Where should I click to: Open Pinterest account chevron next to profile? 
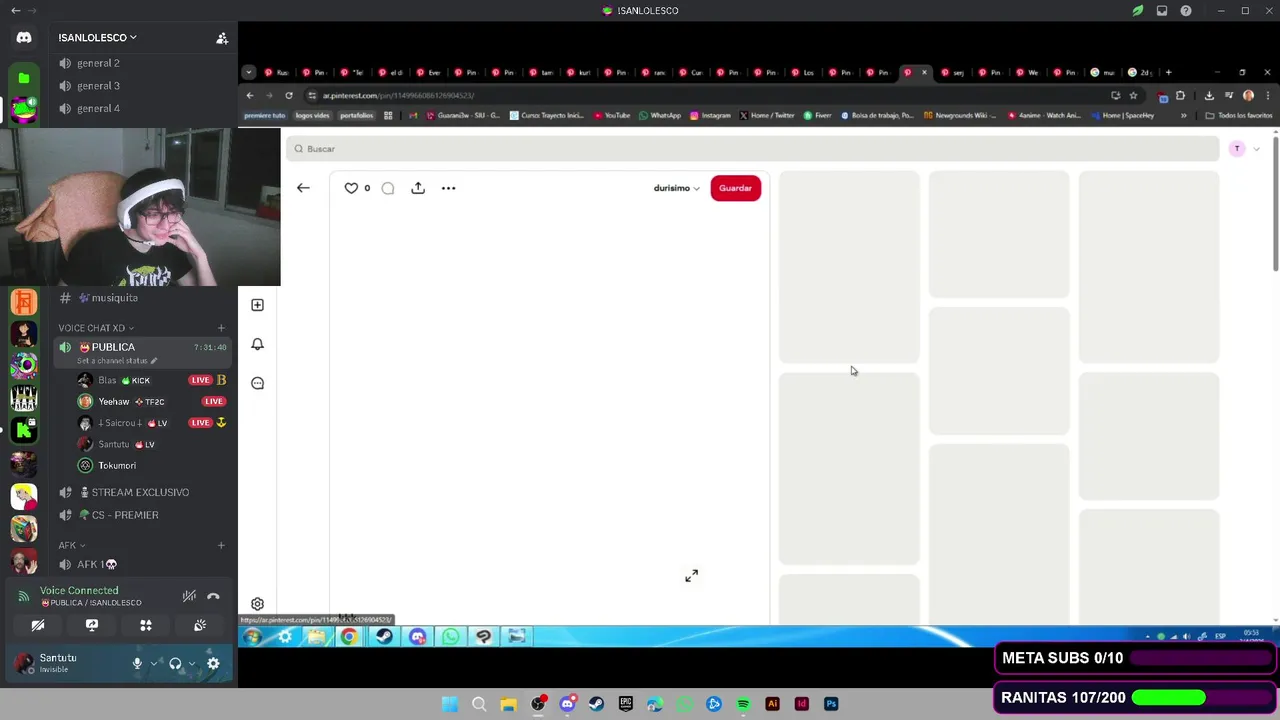(x=1256, y=149)
